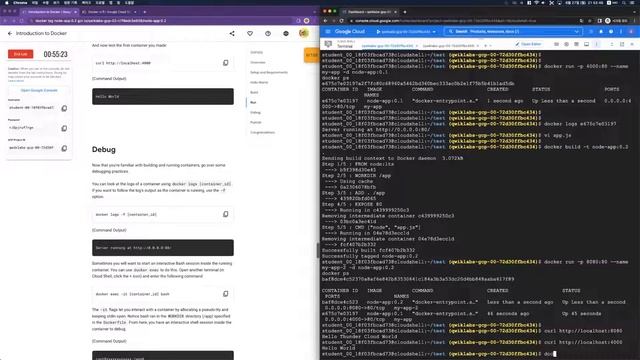
Task: Open the Chrome menu in macOS menu bar
Action: tap(20, 2)
